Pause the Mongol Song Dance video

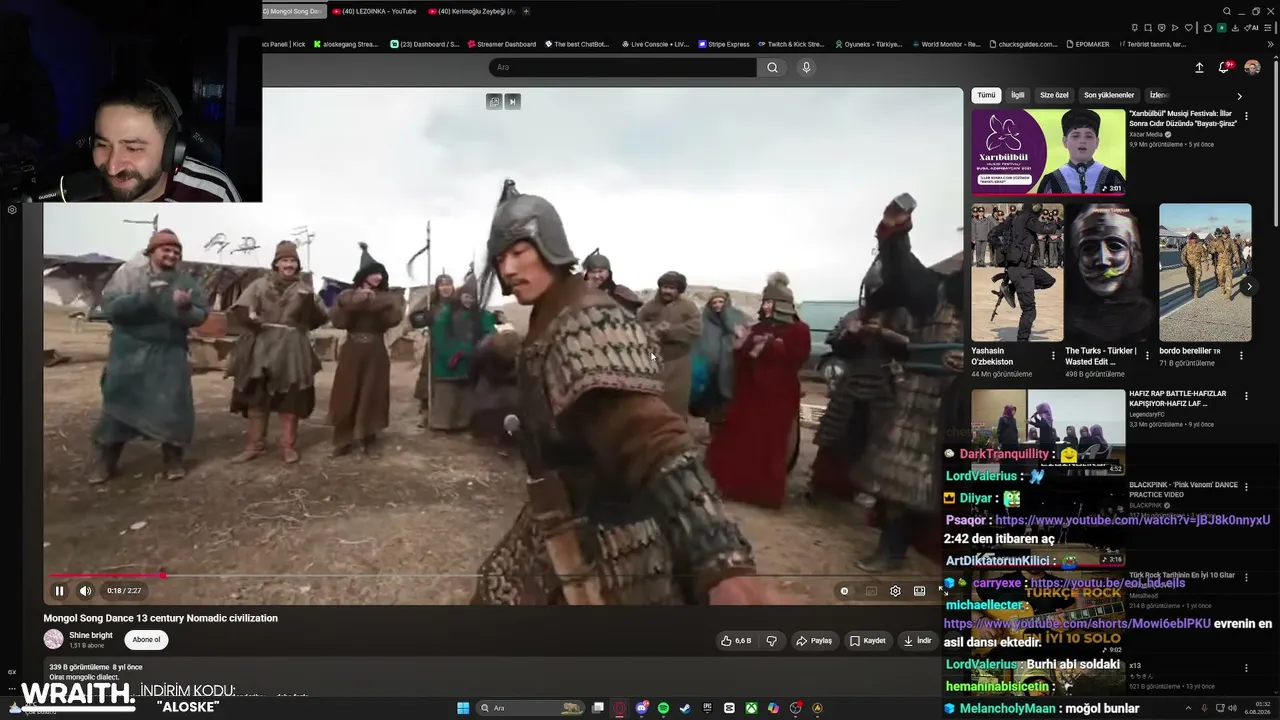click(59, 591)
